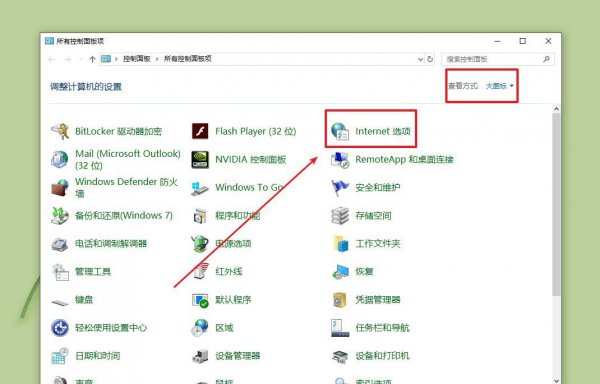
Task: Open the 任务栏和导航 icon
Action: [340, 328]
